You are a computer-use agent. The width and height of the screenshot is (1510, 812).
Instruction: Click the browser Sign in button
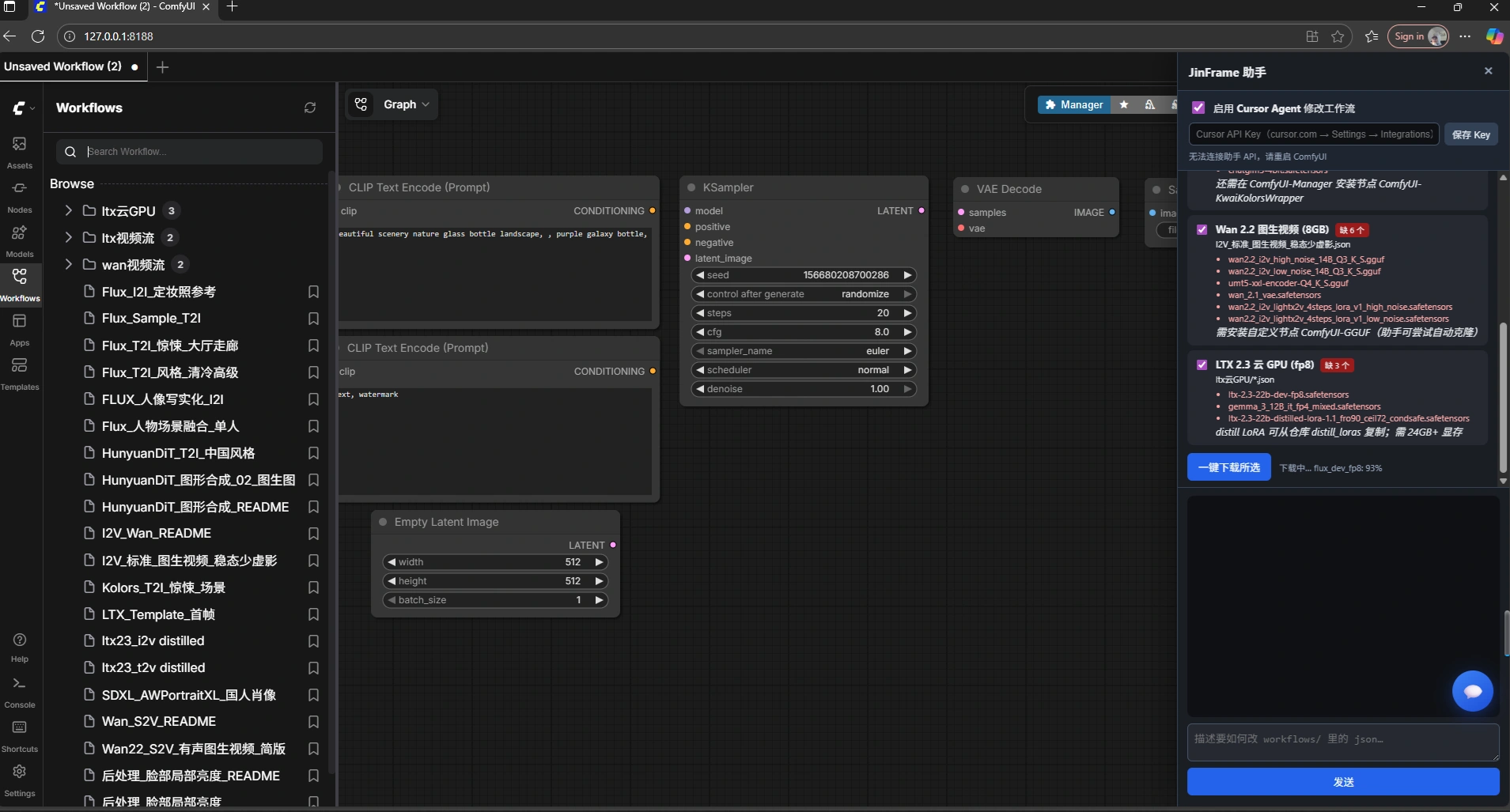click(x=1418, y=36)
